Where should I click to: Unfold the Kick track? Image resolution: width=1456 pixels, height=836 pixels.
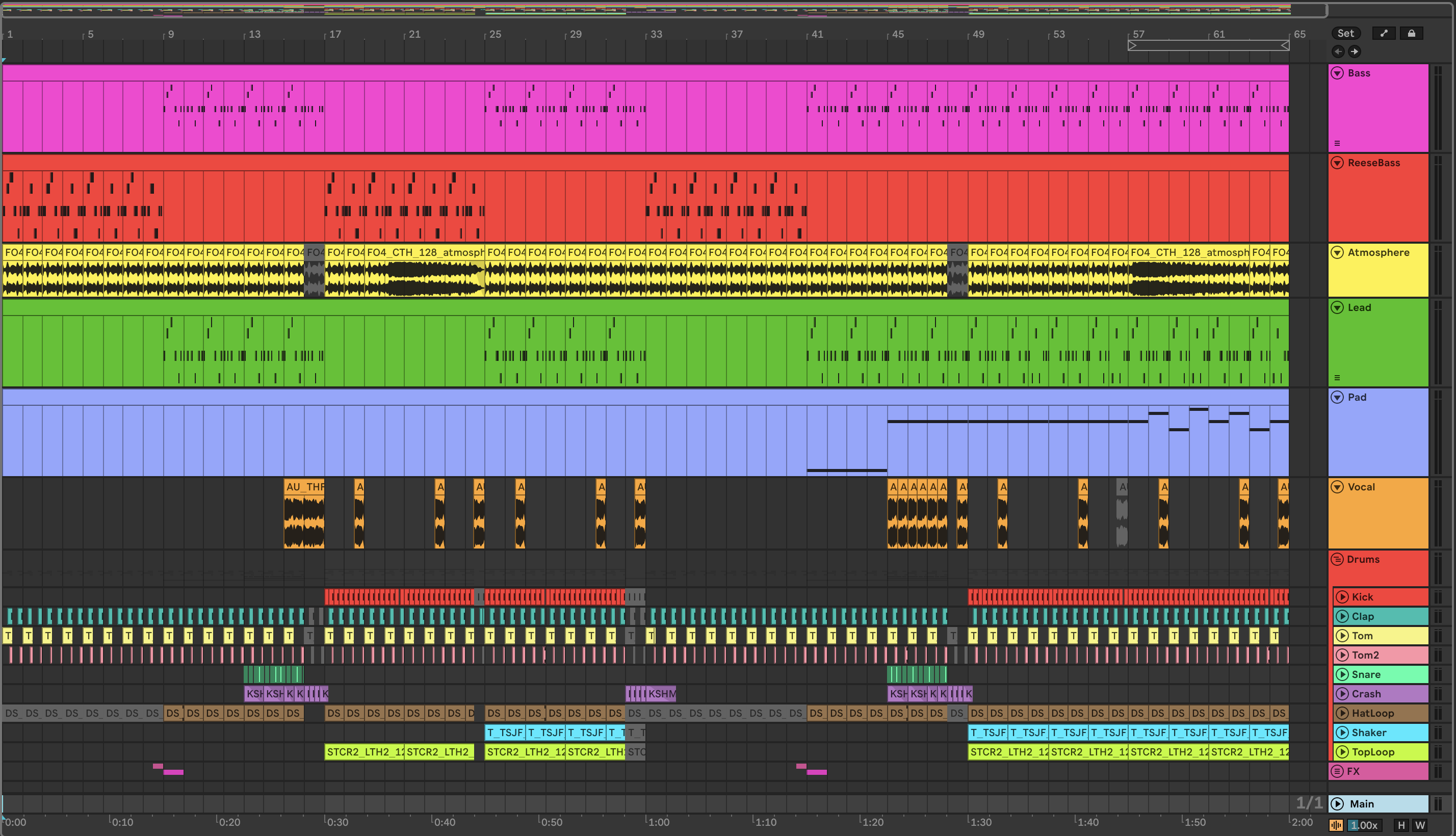click(x=1342, y=597)
